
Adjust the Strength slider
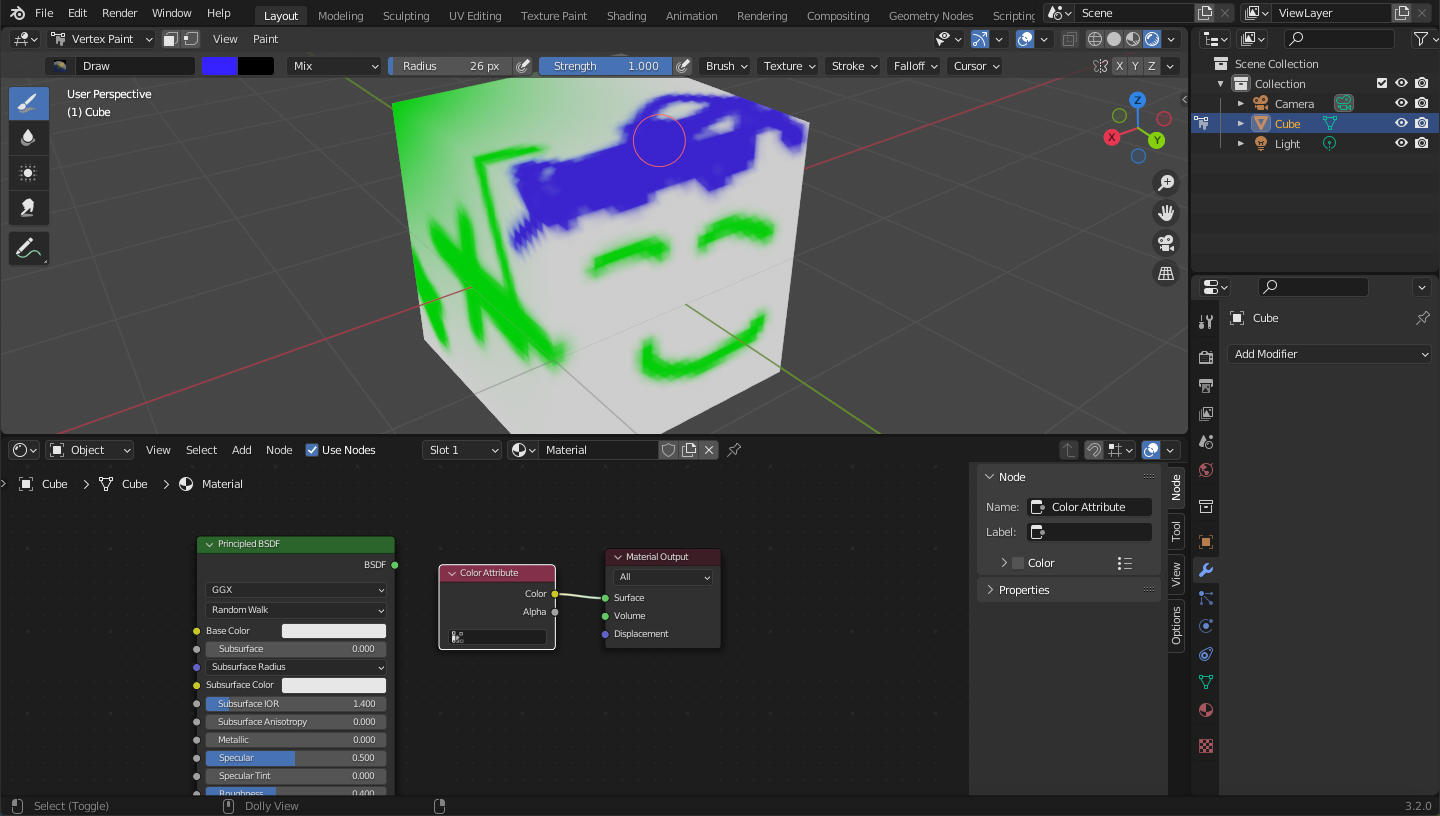pos(606,66)
